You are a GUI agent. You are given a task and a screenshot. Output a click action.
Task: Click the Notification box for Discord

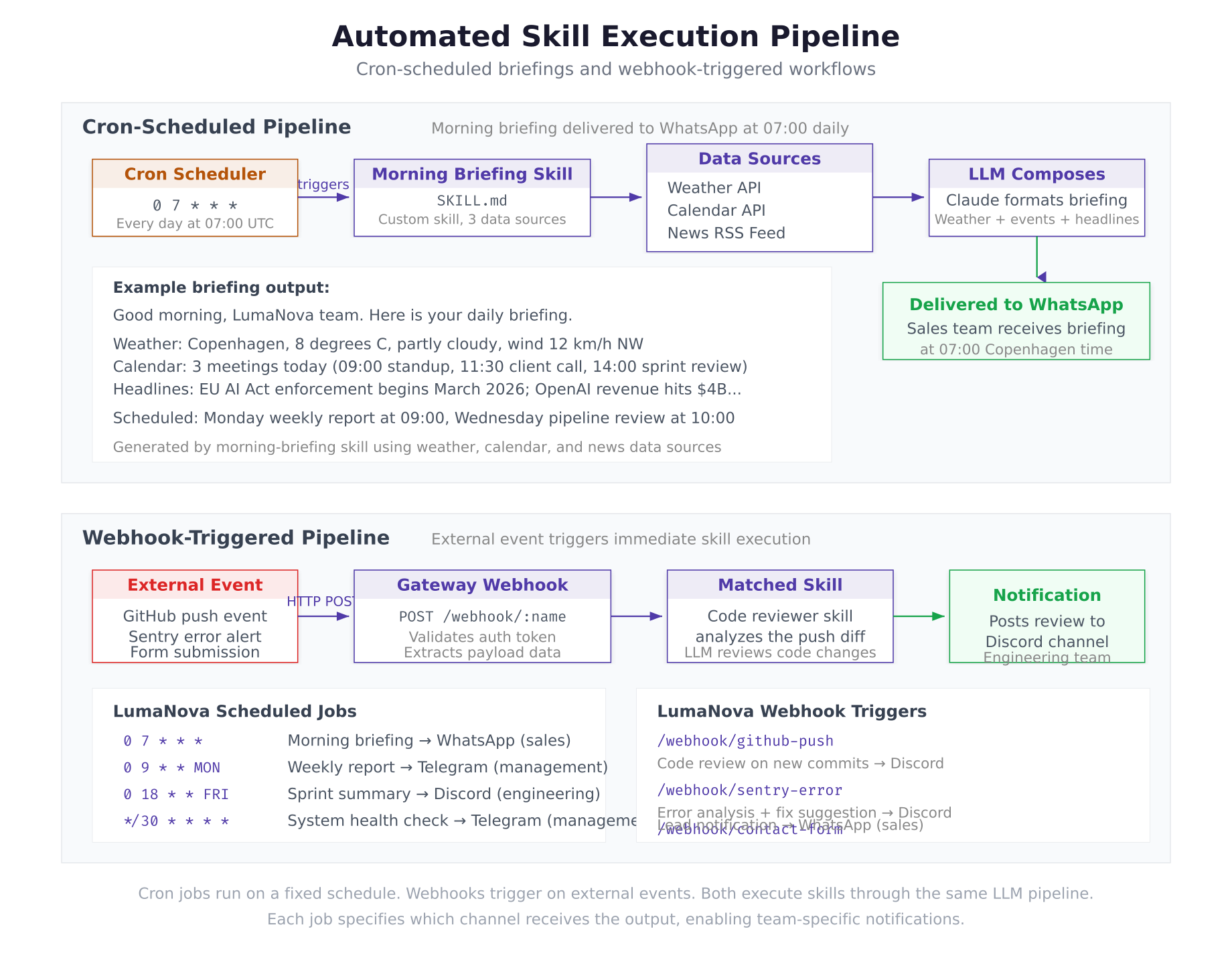tap(1046, 616)
